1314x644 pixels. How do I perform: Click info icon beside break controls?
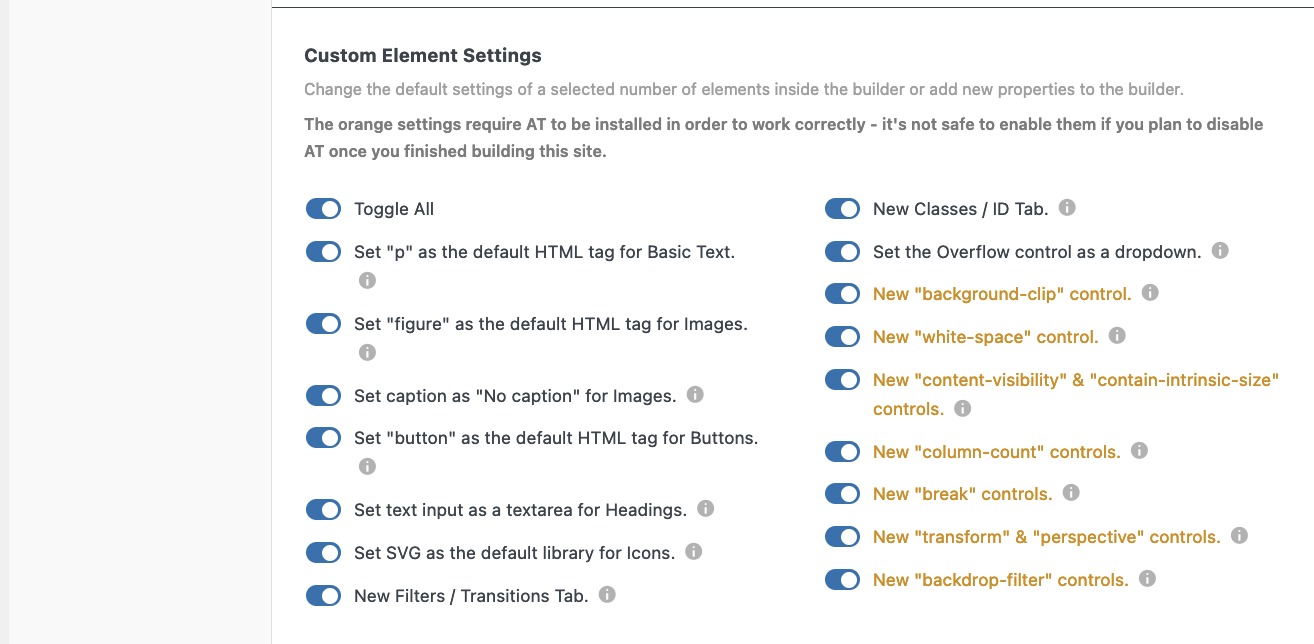[x=1071, y=493]
